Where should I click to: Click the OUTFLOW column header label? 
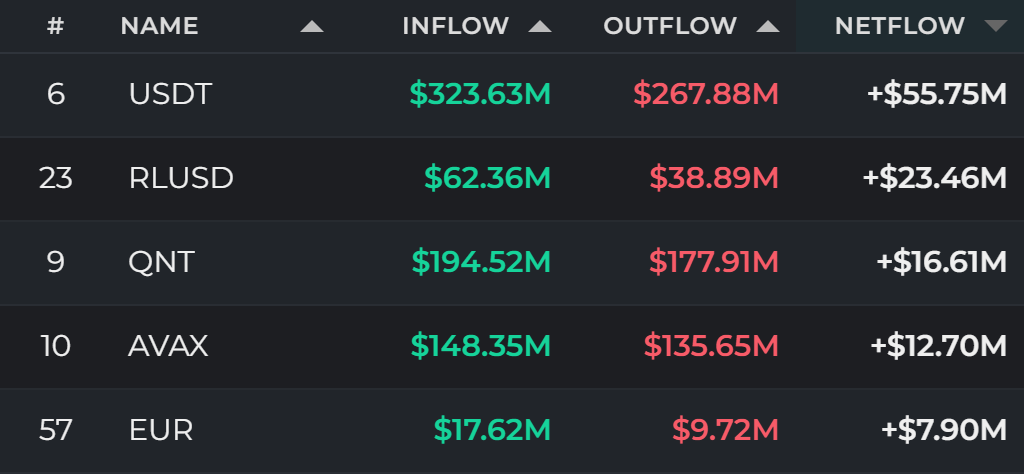coord(669,26)
